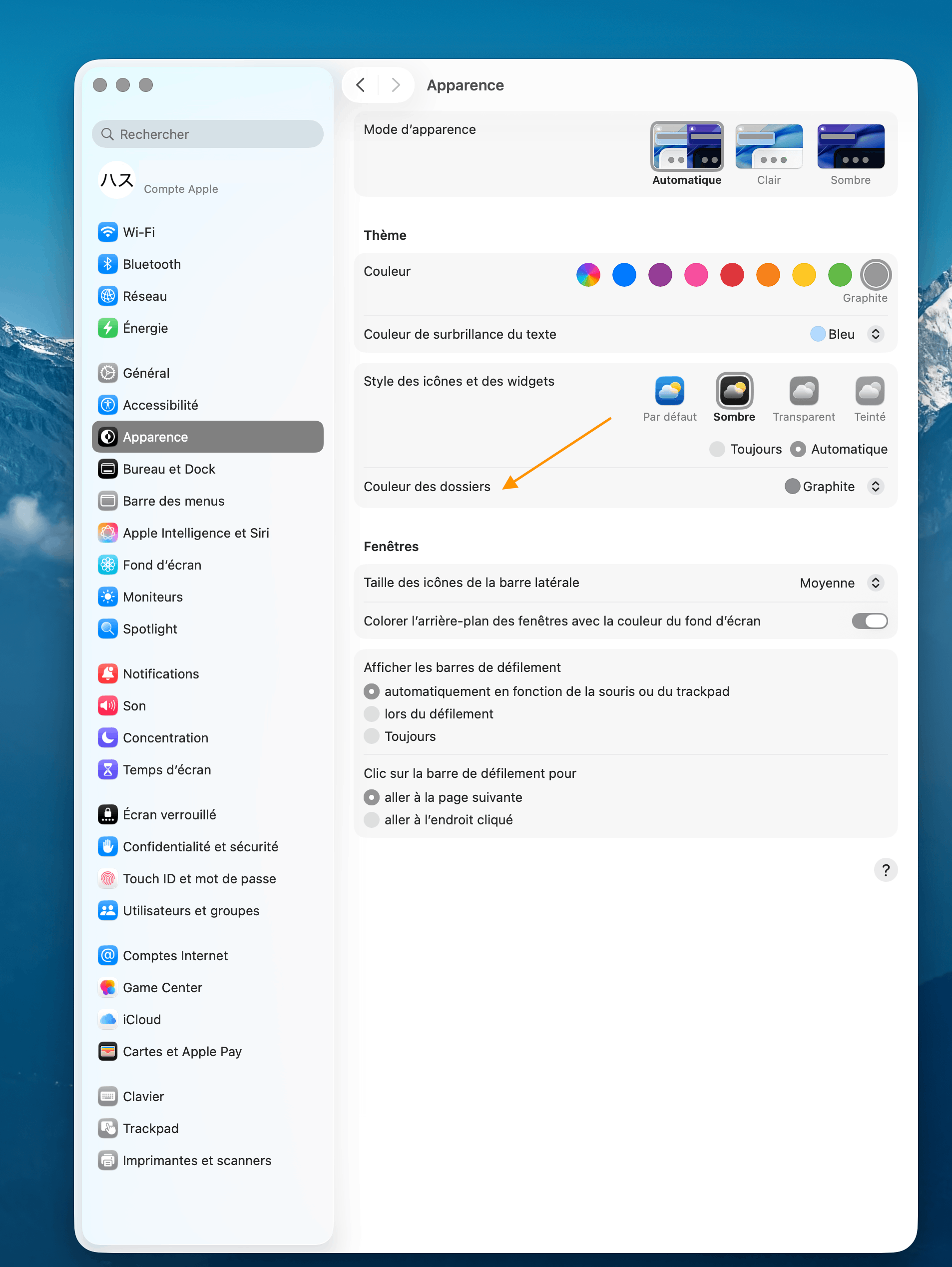952x1267 pixels.
Task: Select 'aller à l'endroit cliqué' option
Action: pos(372,820)
